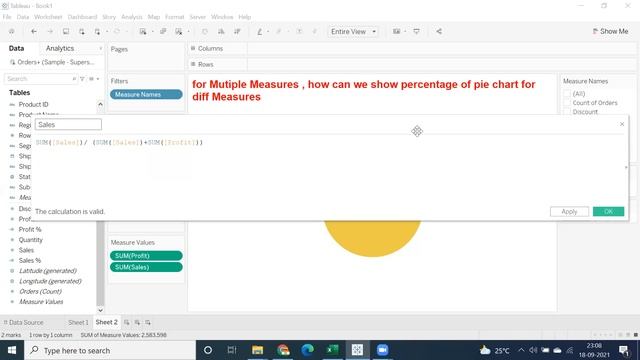Image resolution: width=640 pixels, height=360 pixels.
Task: Select the Quantity field
Action: (30, 240)
